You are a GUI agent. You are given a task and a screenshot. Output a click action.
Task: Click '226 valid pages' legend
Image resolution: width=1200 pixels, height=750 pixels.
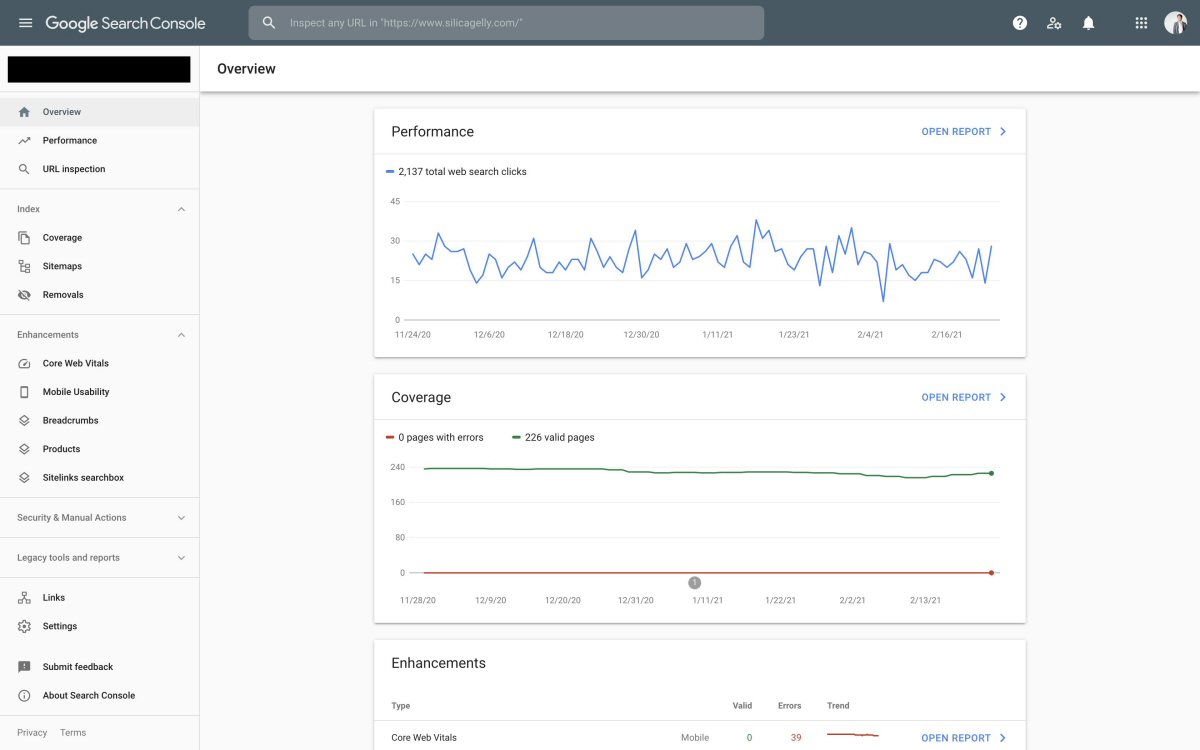[553, 438]
